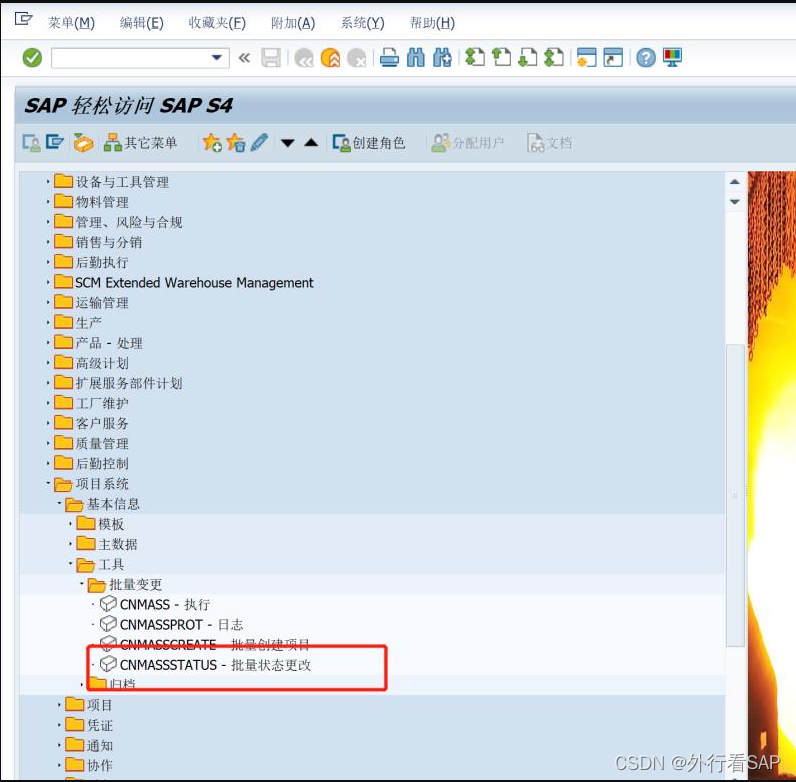This screenshot has width=796, height=782.
Task: Go to First Page icon
Action: click(475, 58)
